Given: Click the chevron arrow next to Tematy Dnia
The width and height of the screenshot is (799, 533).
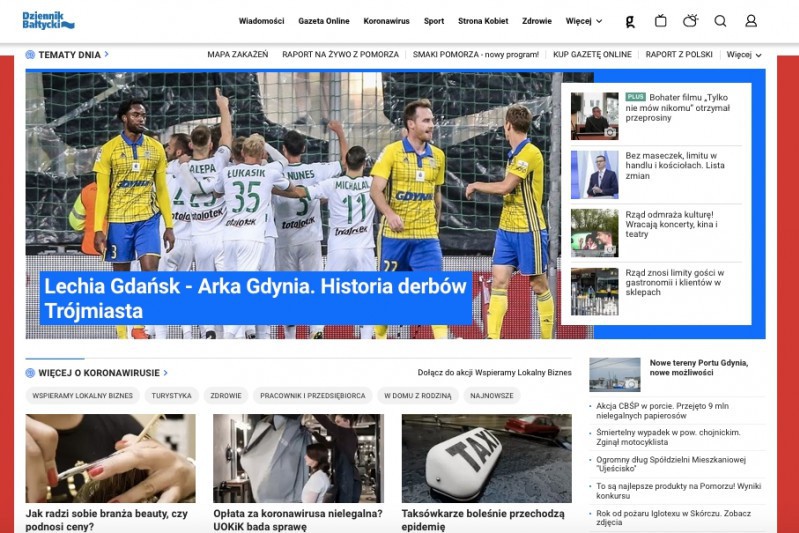Looking at the screenshot, I should click(107, 55).
